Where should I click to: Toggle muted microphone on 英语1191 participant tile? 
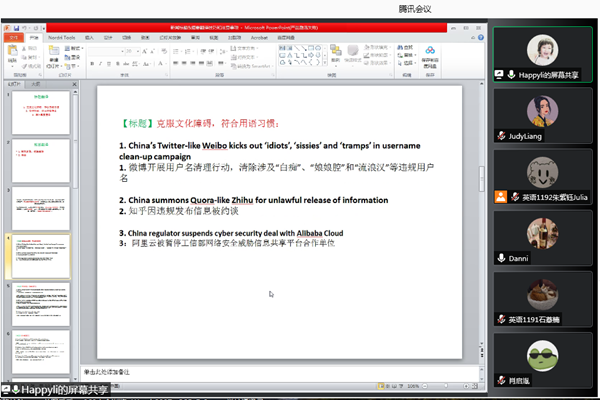501,319
